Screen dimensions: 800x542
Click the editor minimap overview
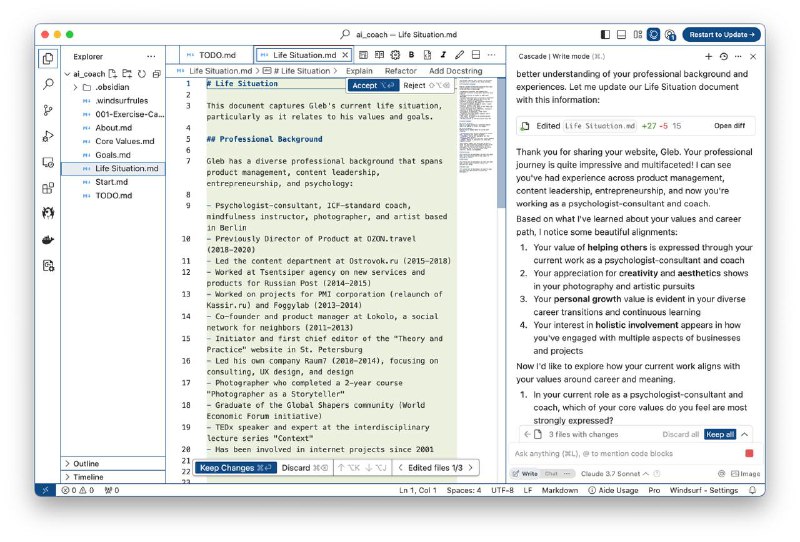coord(476,128)
